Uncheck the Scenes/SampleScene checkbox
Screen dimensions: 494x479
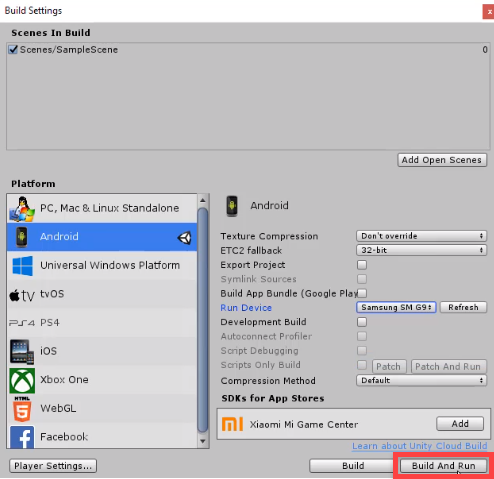(13, 50)
